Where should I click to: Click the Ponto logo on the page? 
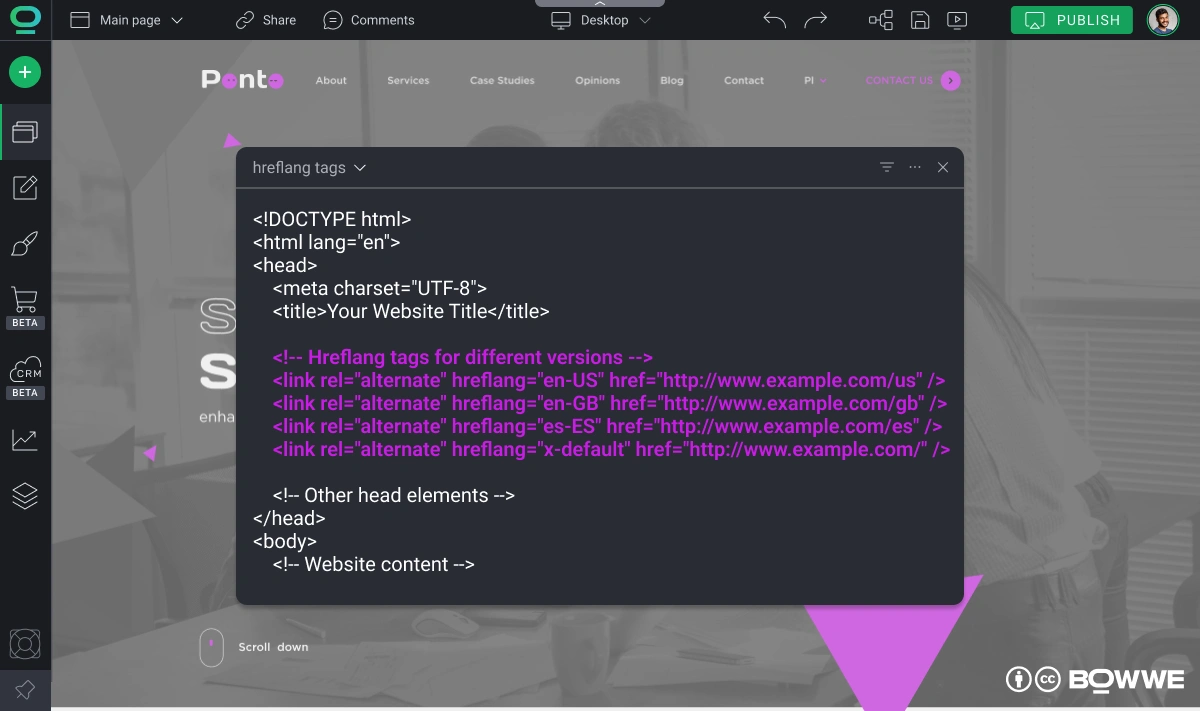[x=242, y=80]
